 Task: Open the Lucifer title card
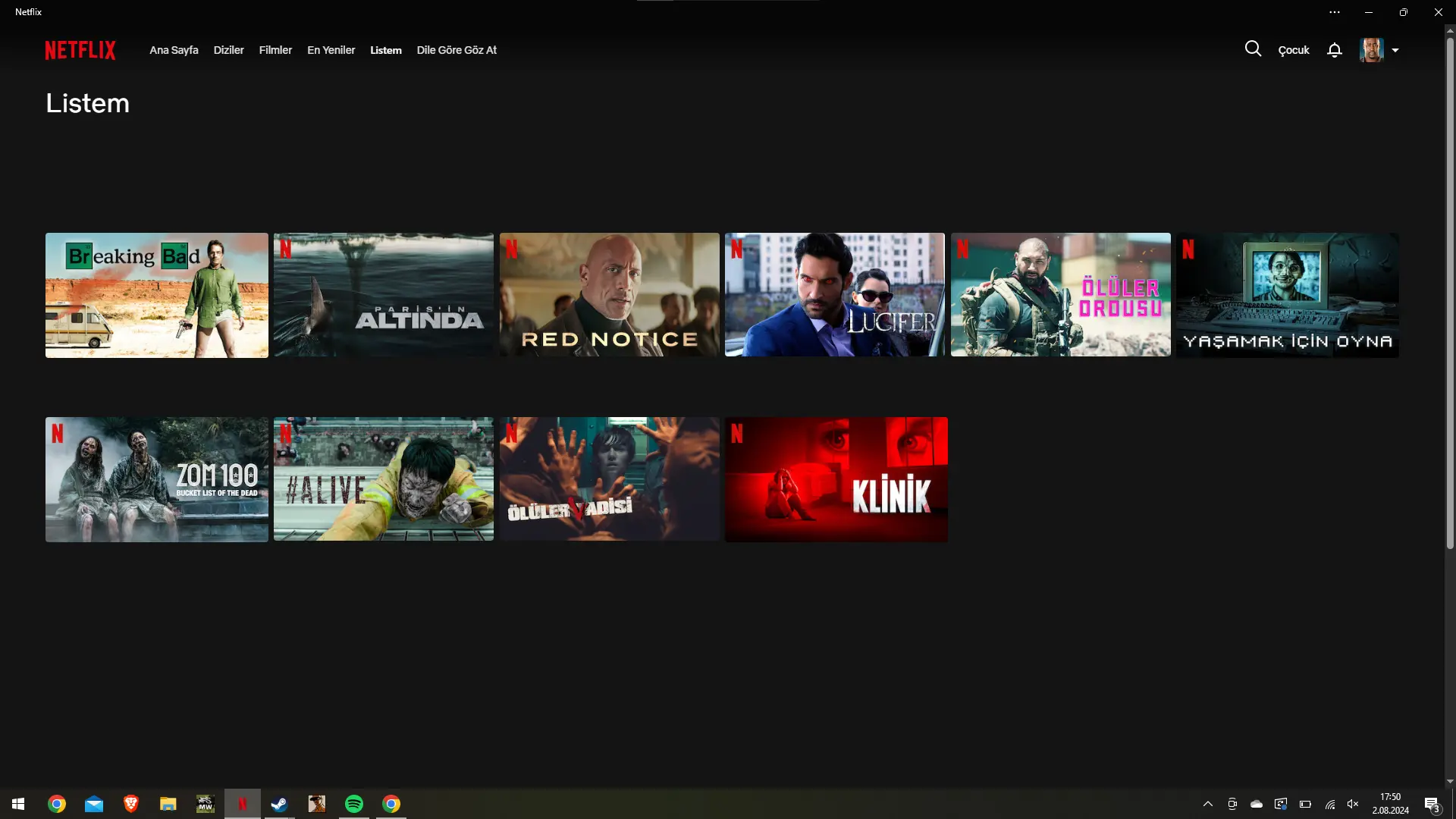pyautogui.click(x=835, y=295)
